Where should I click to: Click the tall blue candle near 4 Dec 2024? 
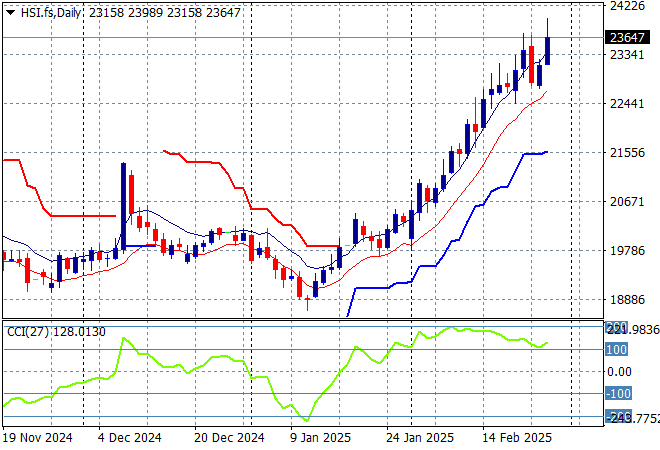click(124, 204)
